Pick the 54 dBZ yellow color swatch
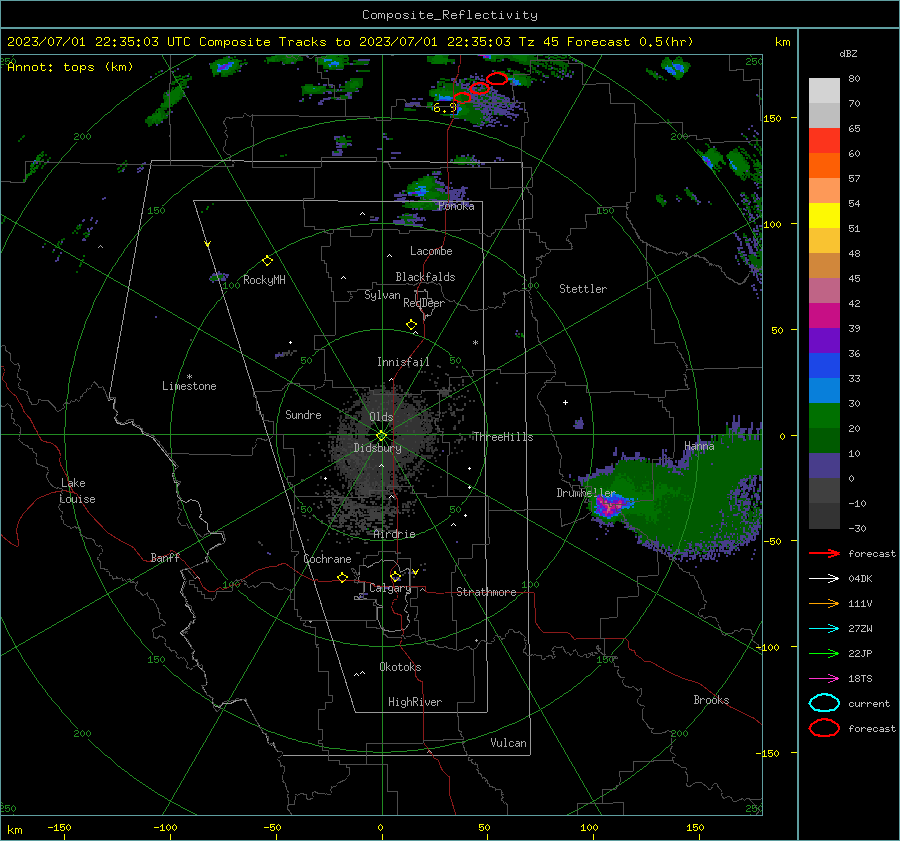 824,215
